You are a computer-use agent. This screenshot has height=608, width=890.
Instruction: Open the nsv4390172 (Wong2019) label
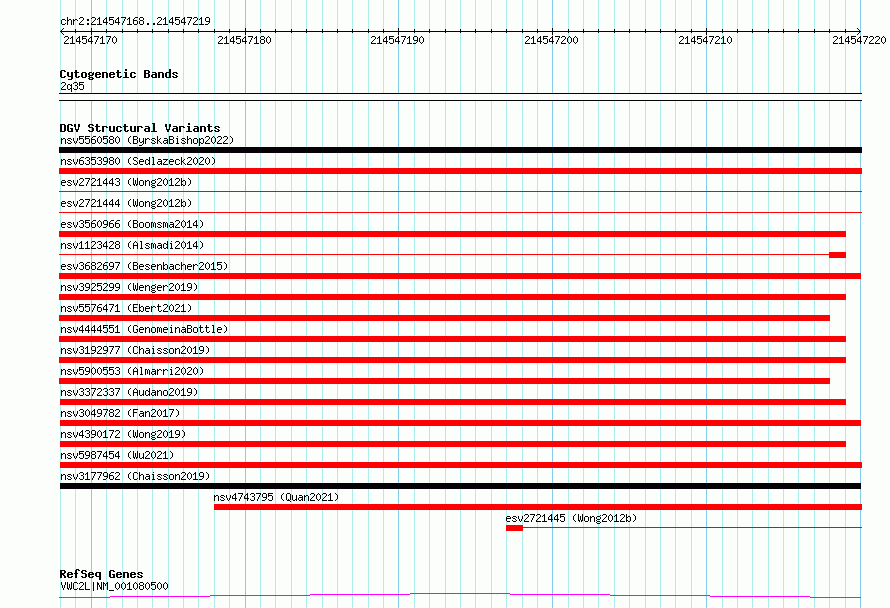pyautogui.click(x=123, y=434)
